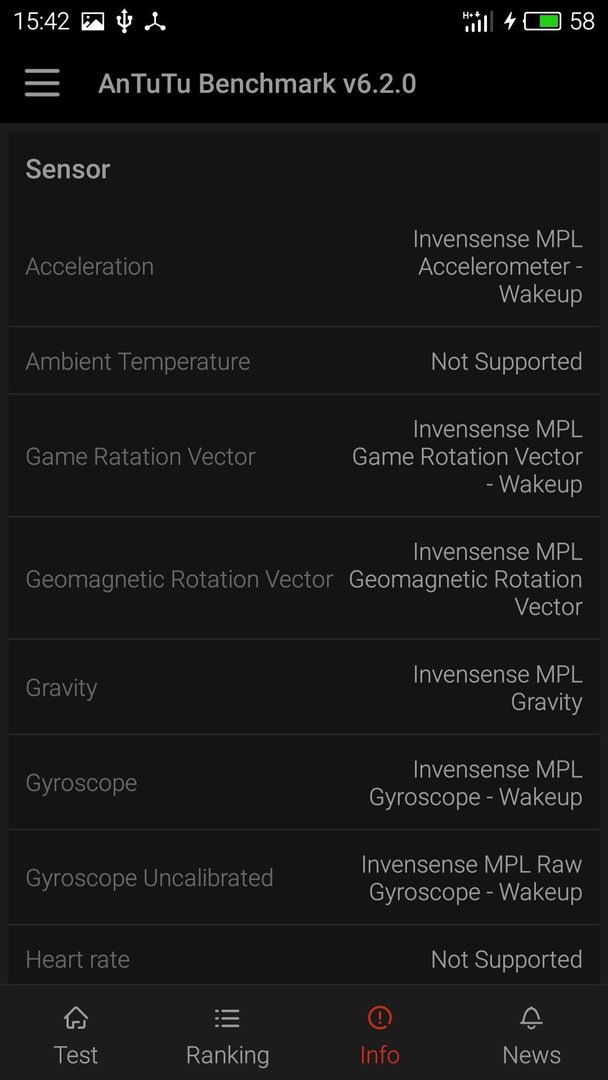Switch to the Ranking tab
608x1080 pixels.
coord(227,1033)
